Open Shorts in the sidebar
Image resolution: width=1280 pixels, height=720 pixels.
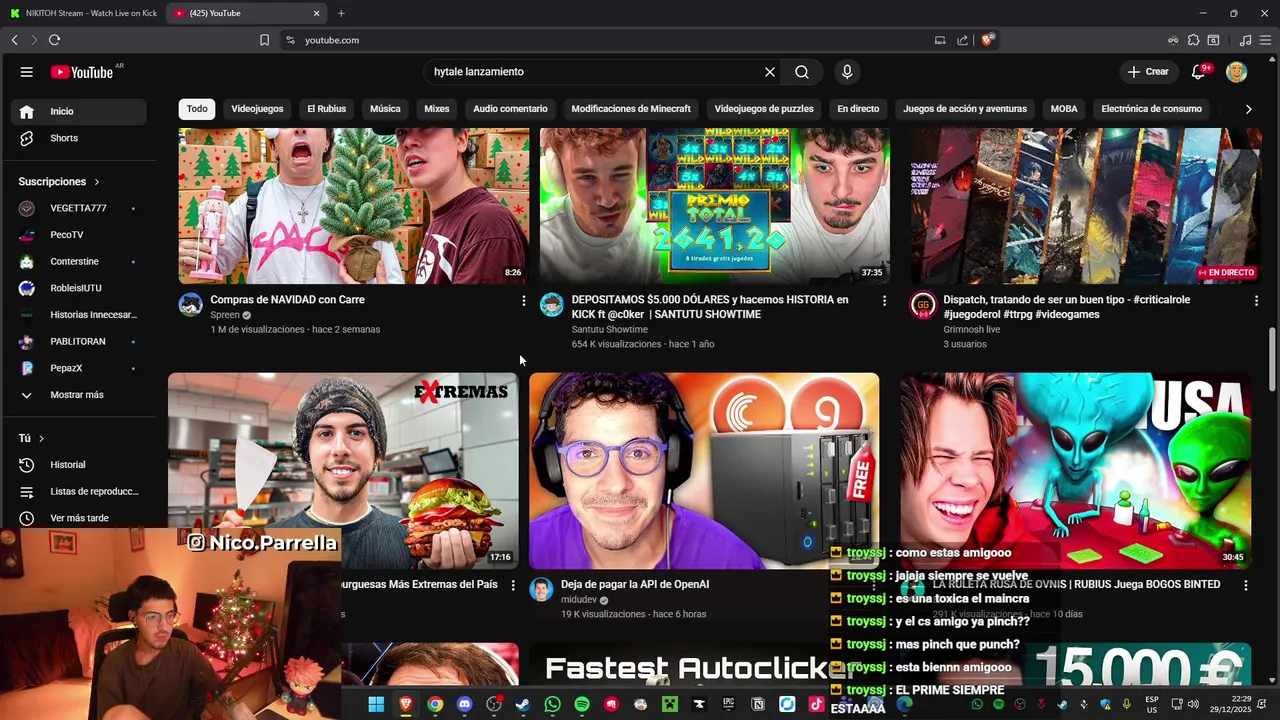point(77,138)
